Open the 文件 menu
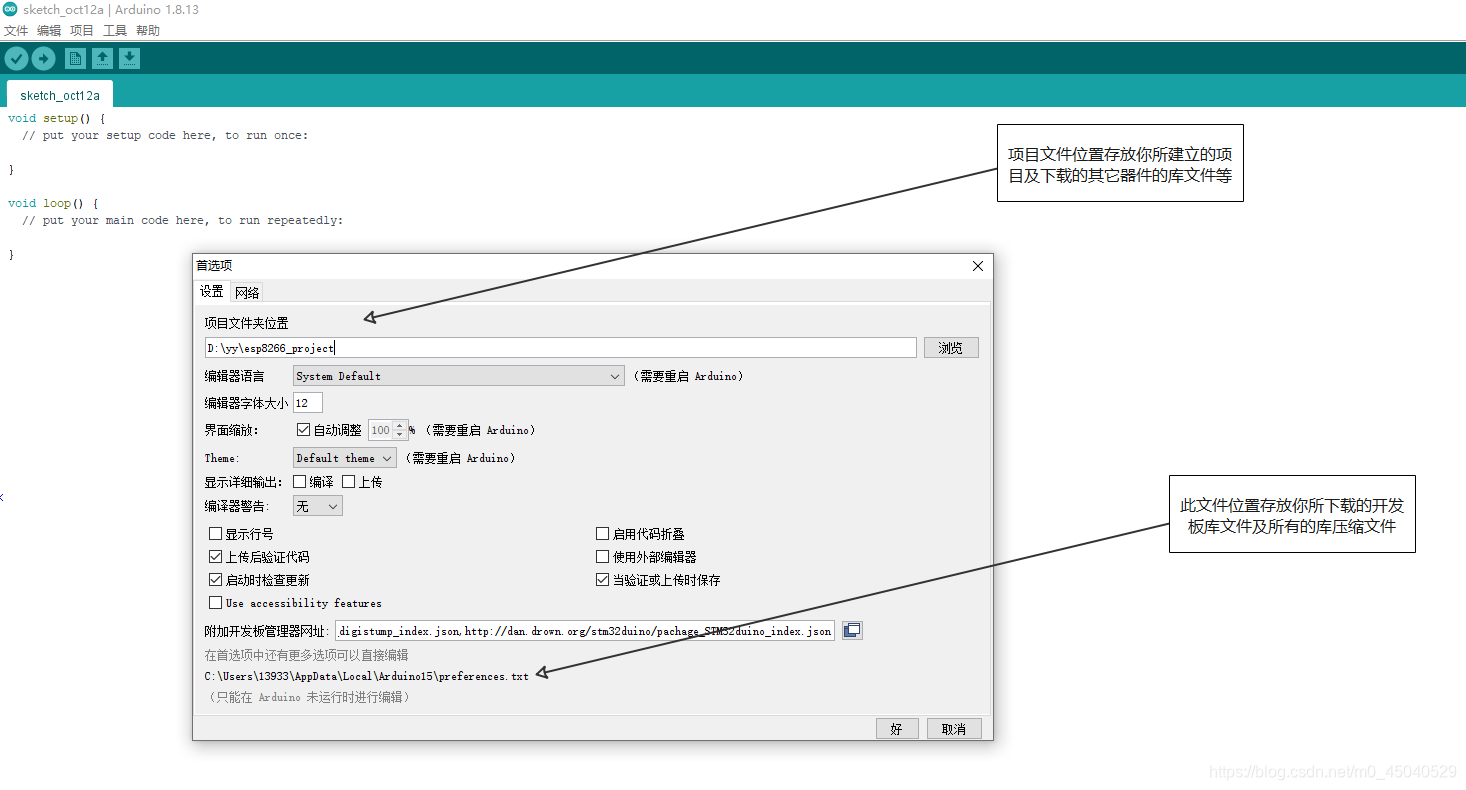Screen dimensions: 1466x790 [16, 31]
